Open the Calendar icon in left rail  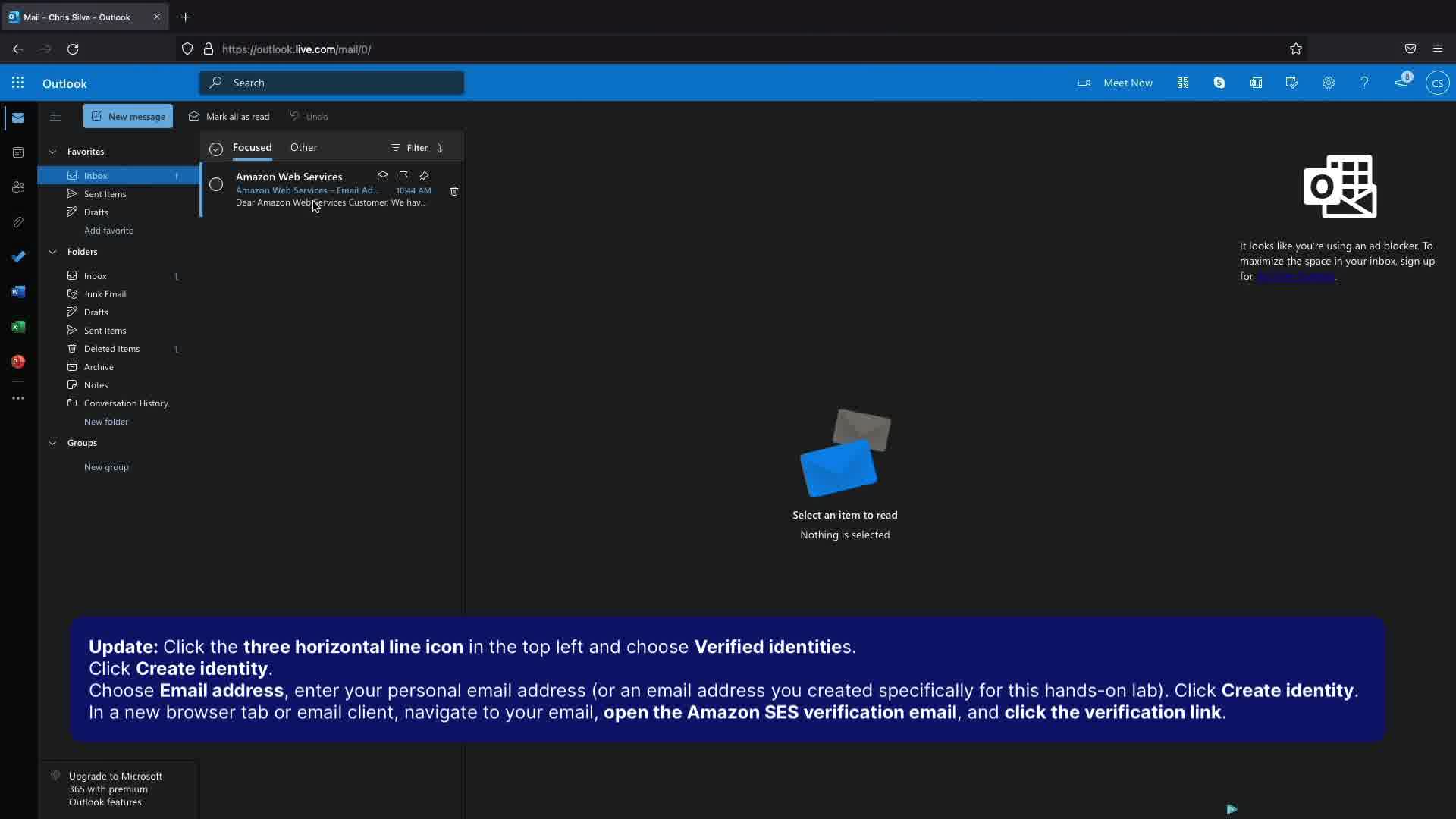tap(18, 152)
